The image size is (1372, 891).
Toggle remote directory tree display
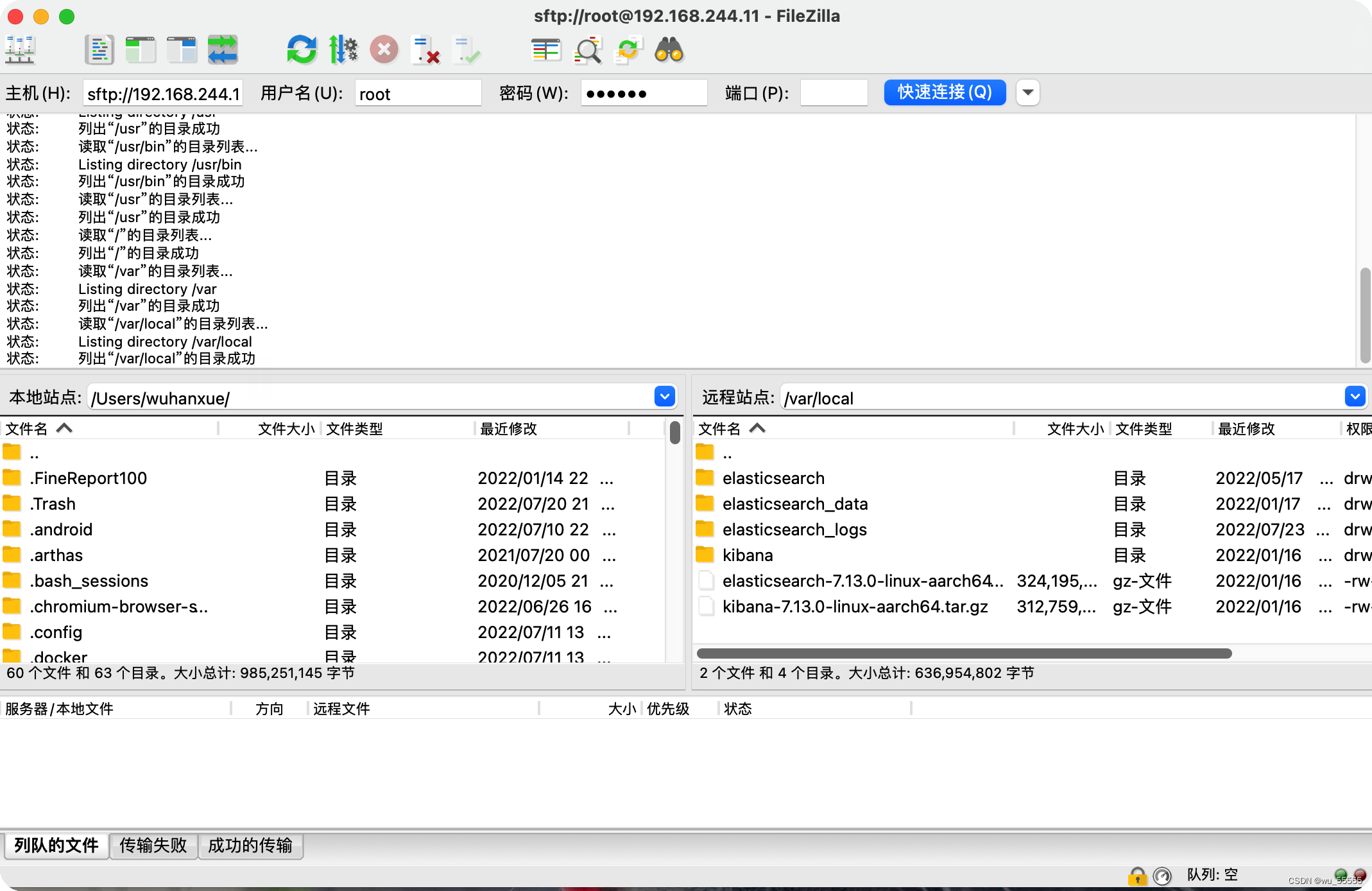[x=182, y=50]
